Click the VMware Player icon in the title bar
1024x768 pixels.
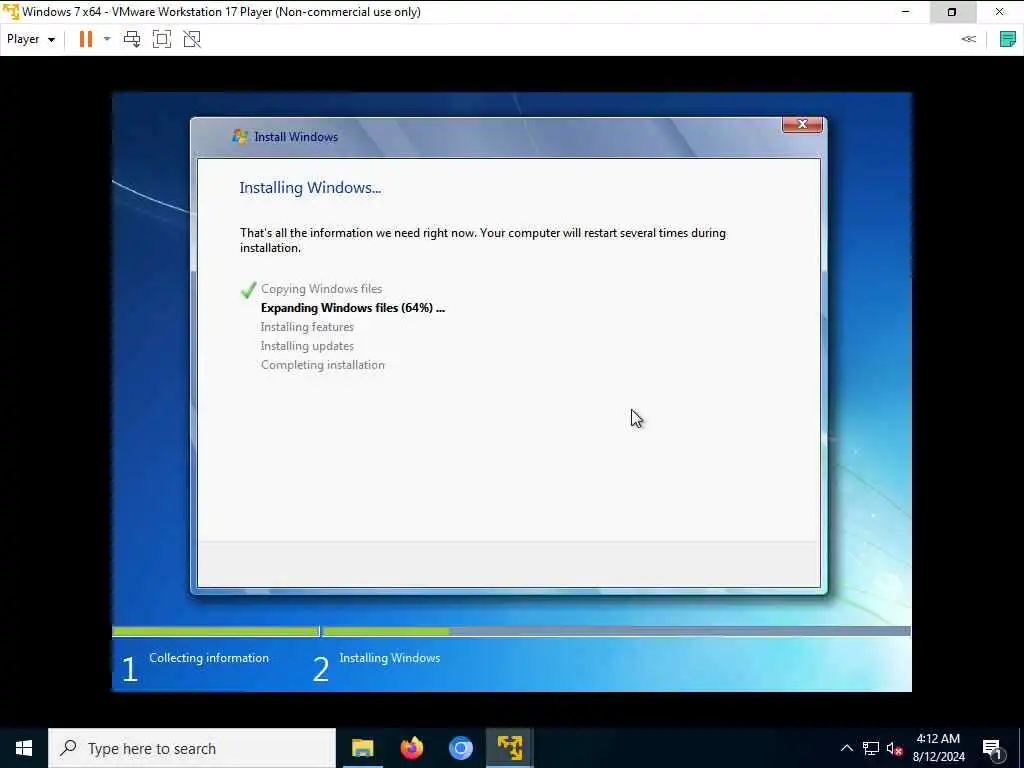coord(11,12)
